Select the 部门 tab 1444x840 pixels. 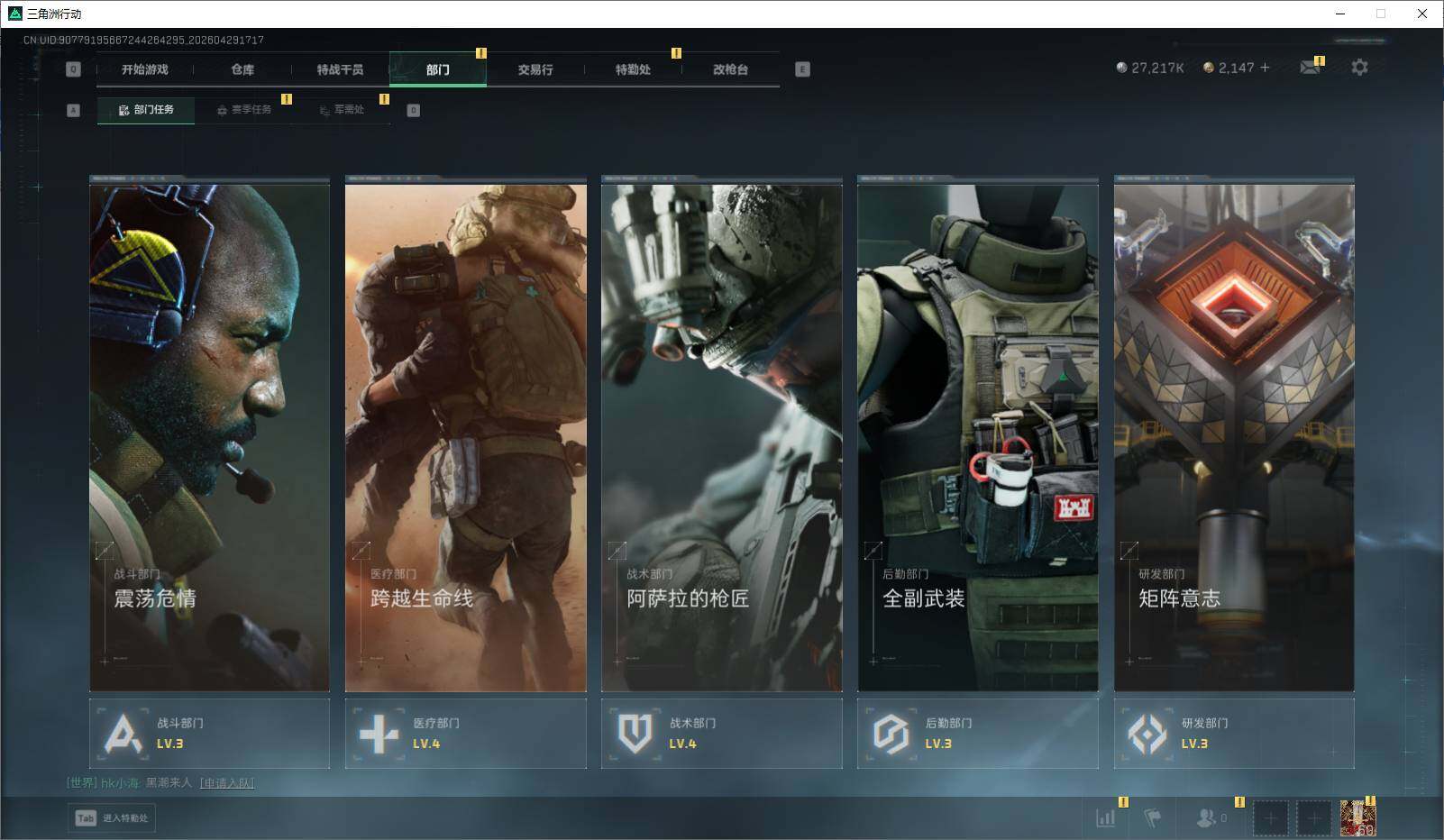coord(438,69)
